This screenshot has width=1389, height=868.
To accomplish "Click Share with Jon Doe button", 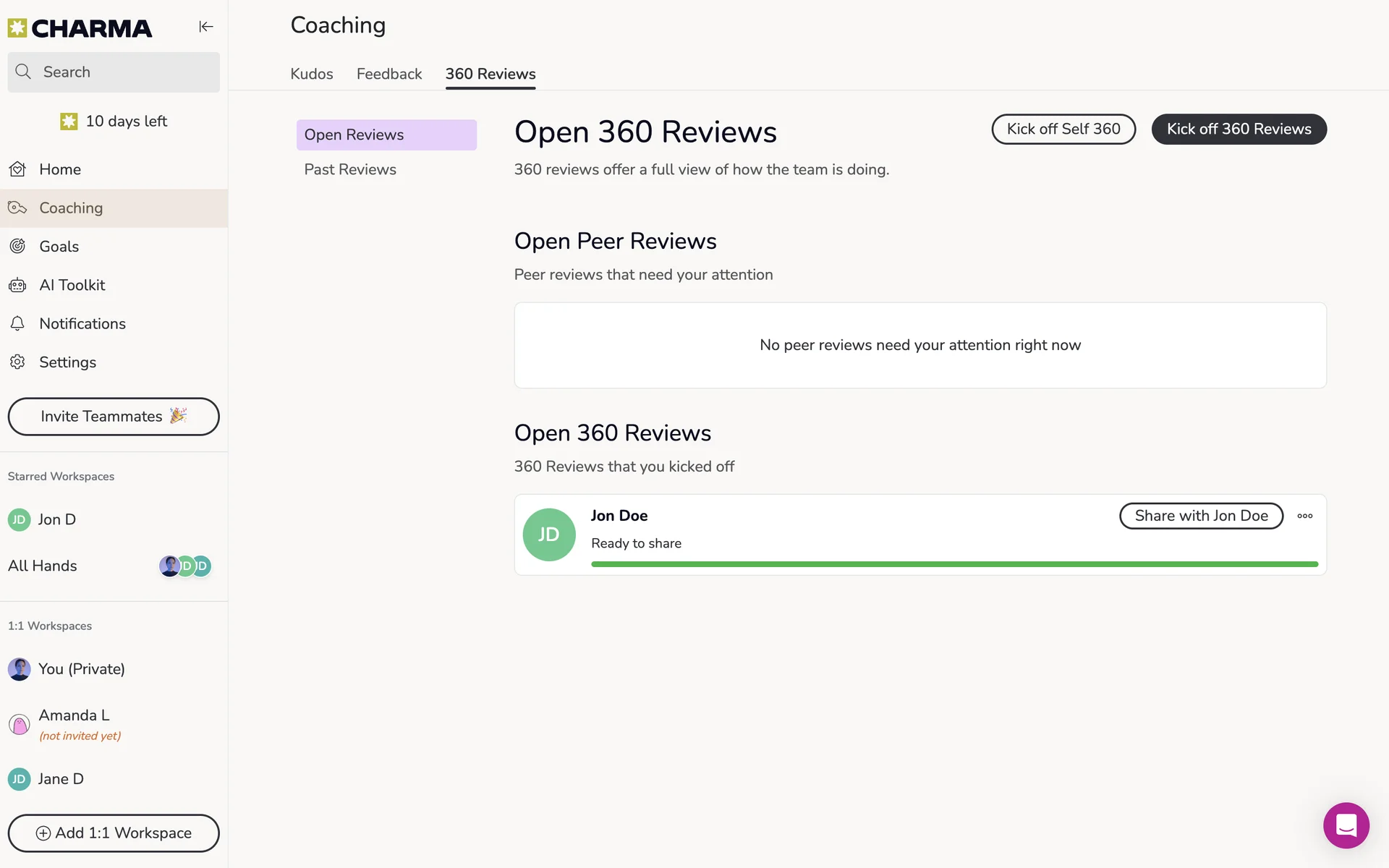I will (x=1201, y=516).
